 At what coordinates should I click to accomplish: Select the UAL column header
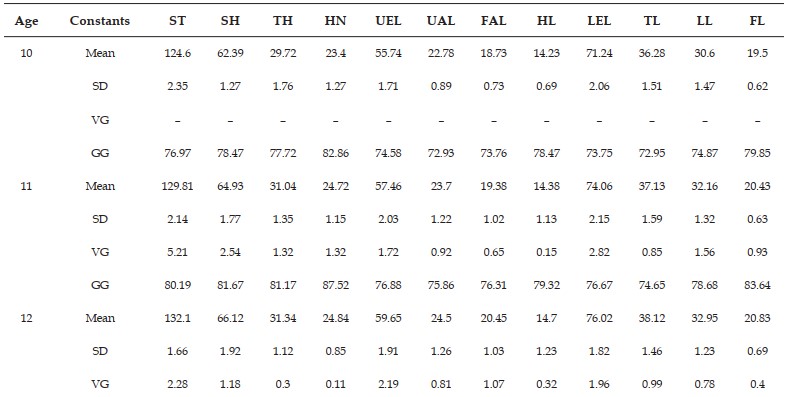click(x=440, y=21)
